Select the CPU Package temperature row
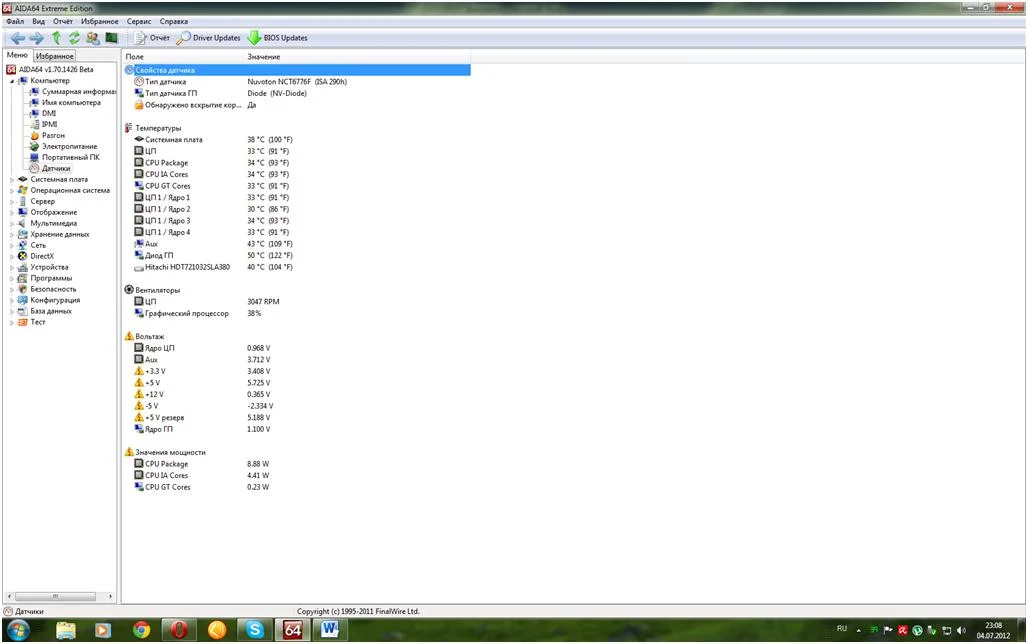 pyautogui.click(x=297, y=163)
